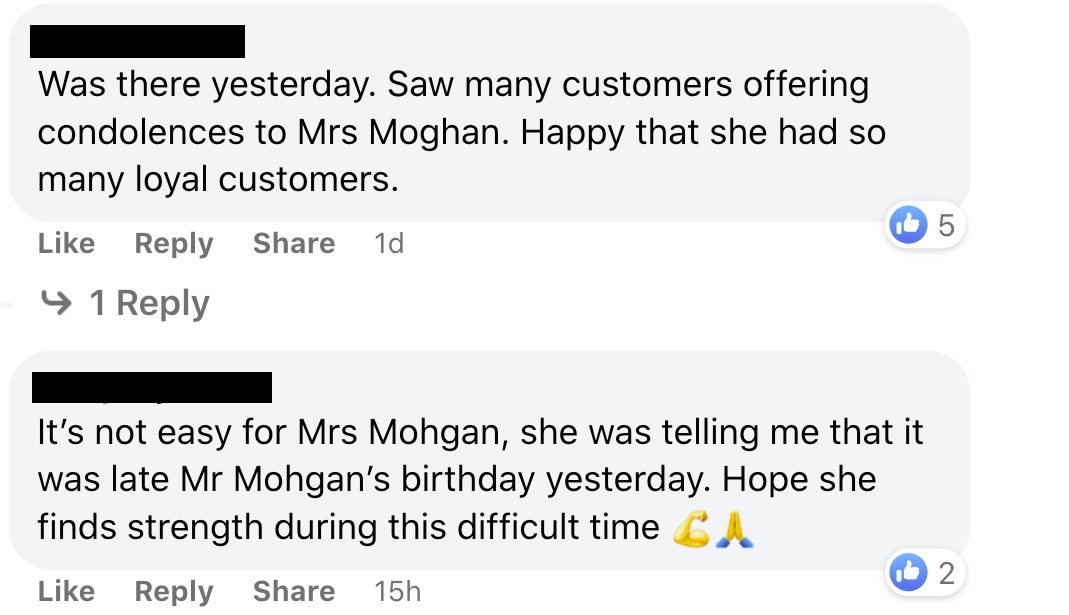The width and height of the screenshot is (1069, 615).
Task: Share the comment about offering condolences
Action: [294, 243]
